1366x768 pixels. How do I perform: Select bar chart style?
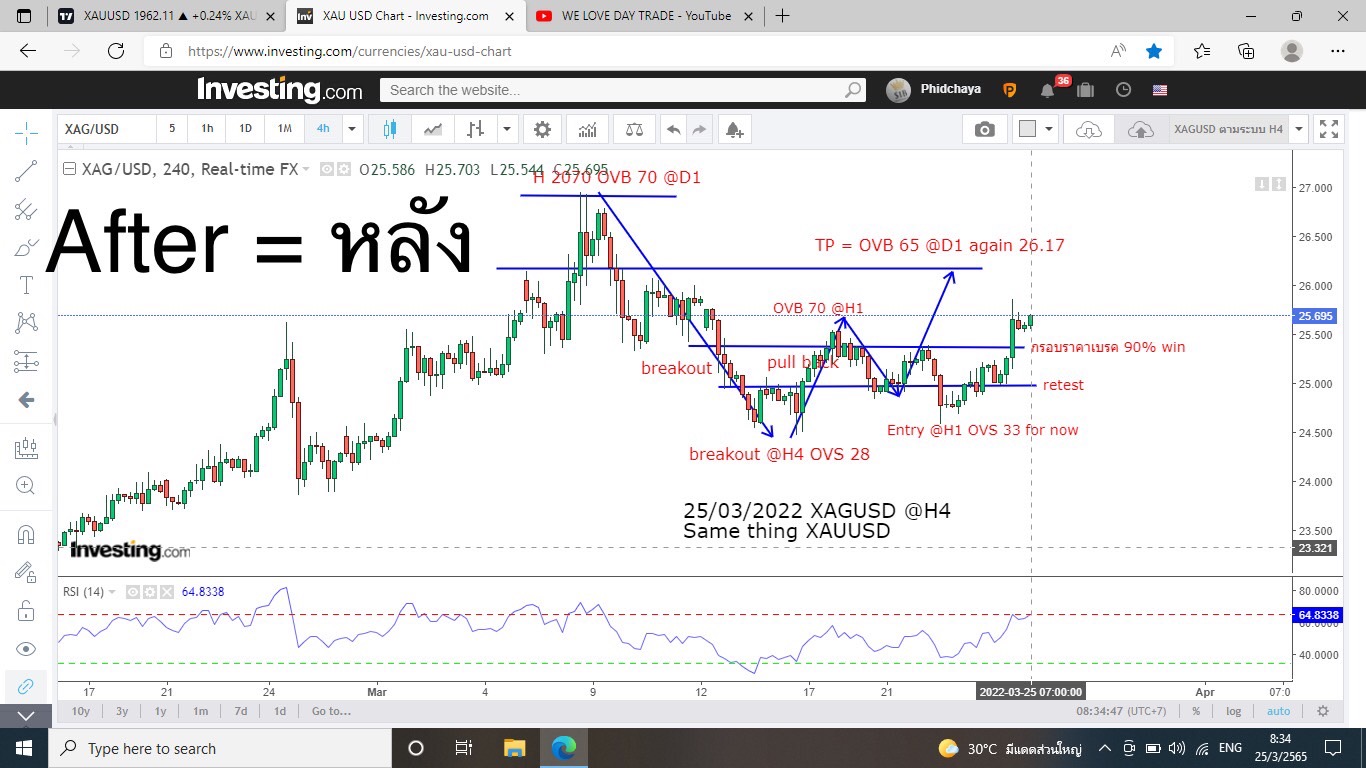tap(475, 129)
